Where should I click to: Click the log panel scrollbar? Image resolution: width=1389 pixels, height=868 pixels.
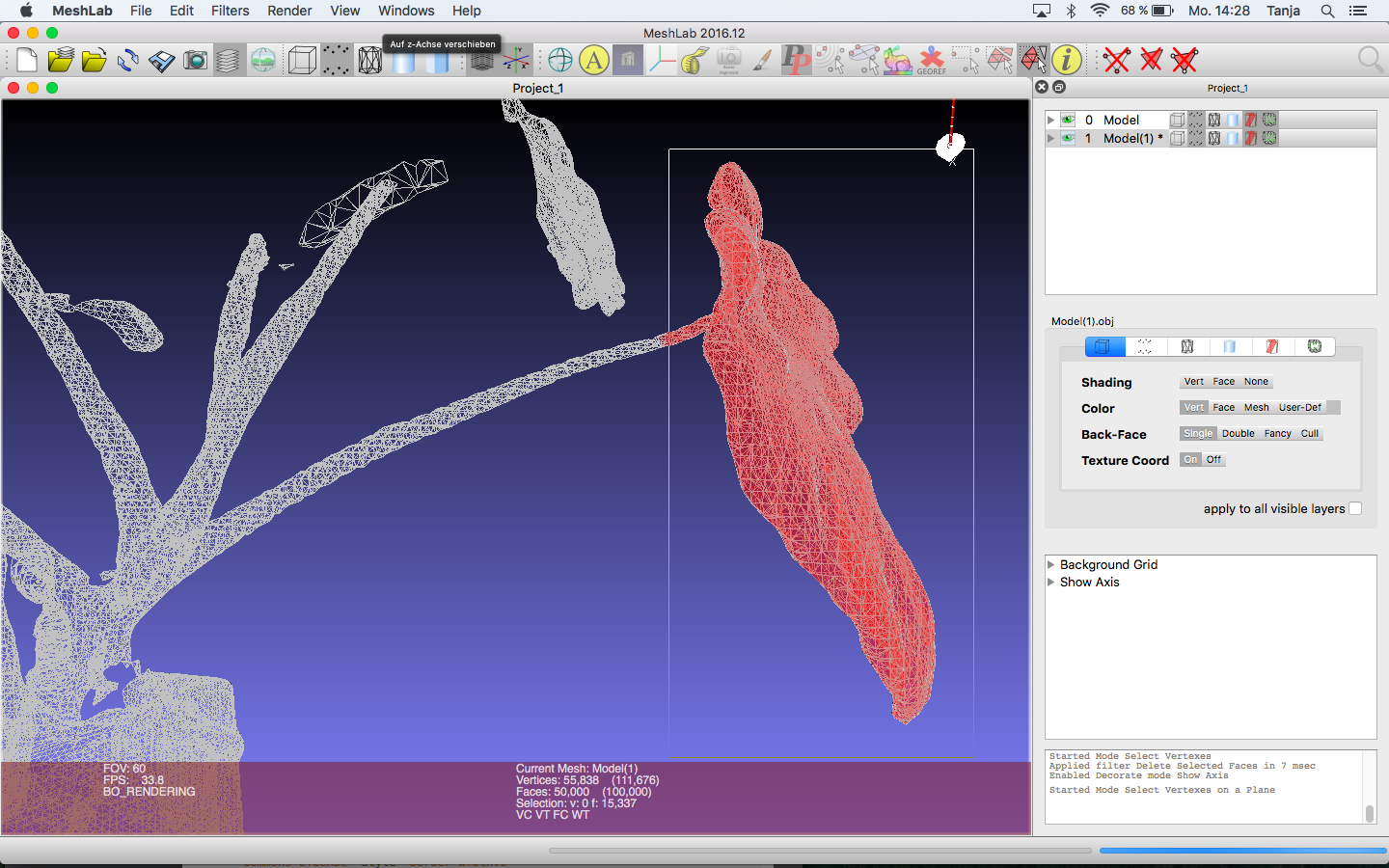1370,814
